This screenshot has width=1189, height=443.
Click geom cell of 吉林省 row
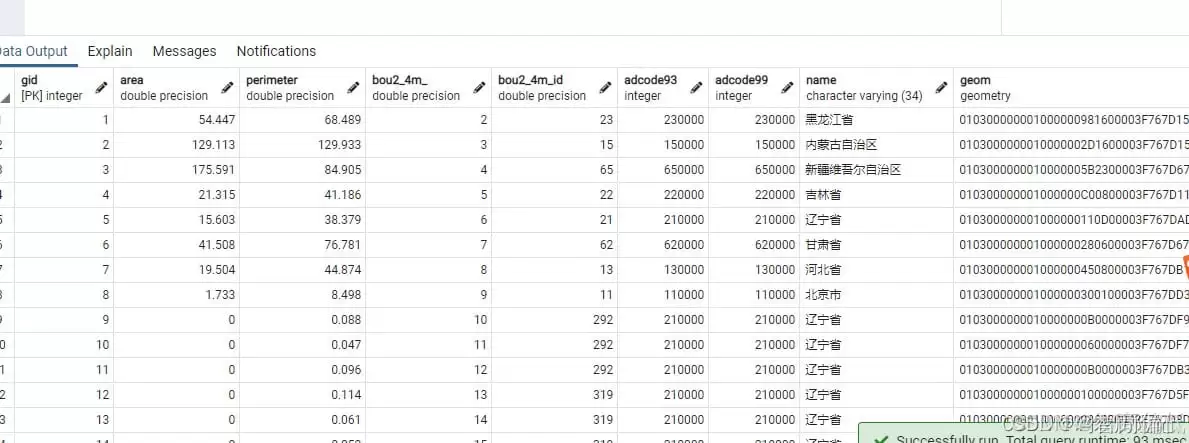pyautogui.click(x=1071, y=195)
